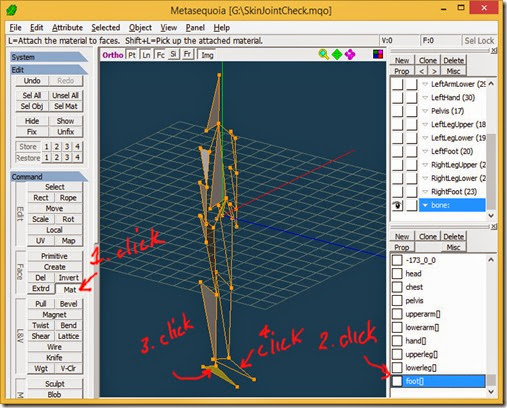The width and height of the screenshot is (507, 408).
Task: Open the Panel menu
Action: point(195,28)
